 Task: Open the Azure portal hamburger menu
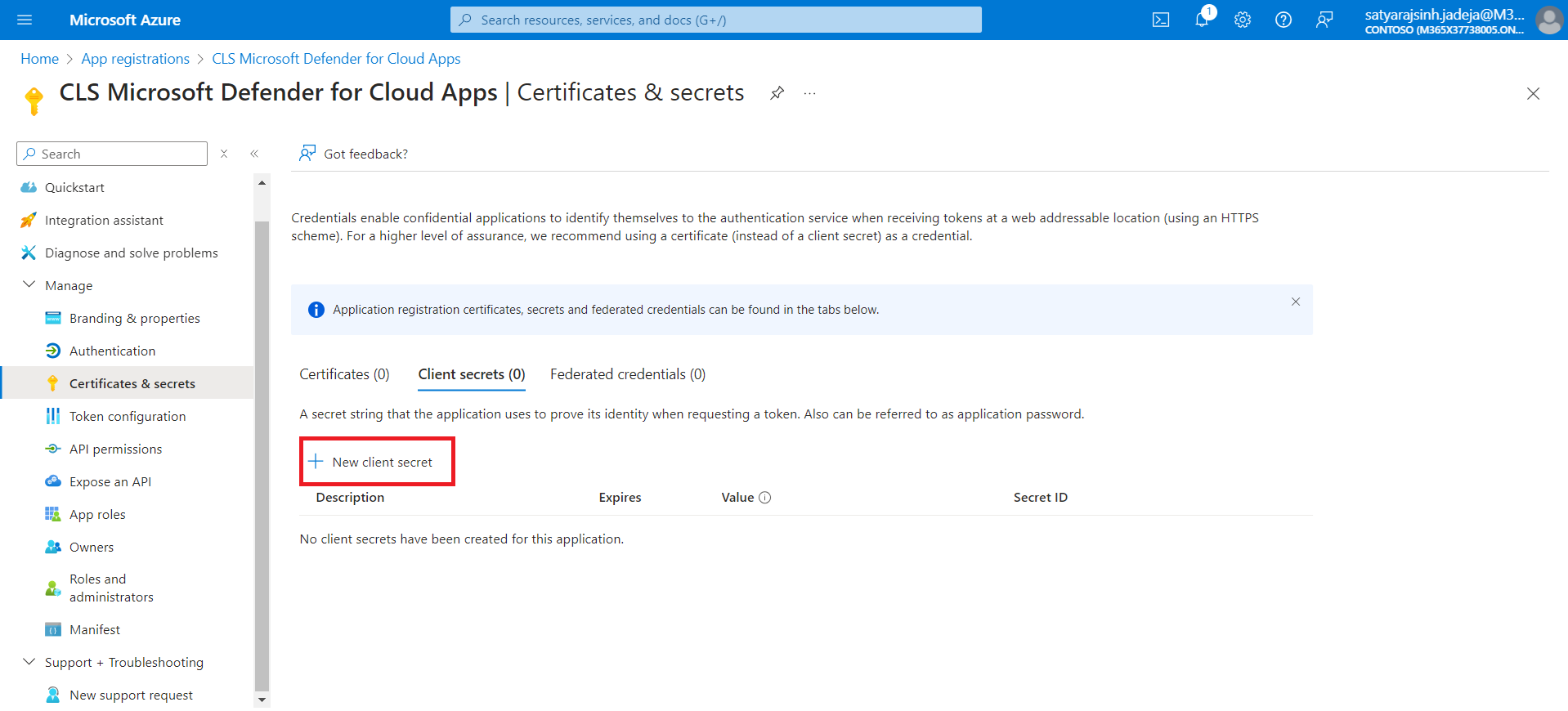click(25, 20)
